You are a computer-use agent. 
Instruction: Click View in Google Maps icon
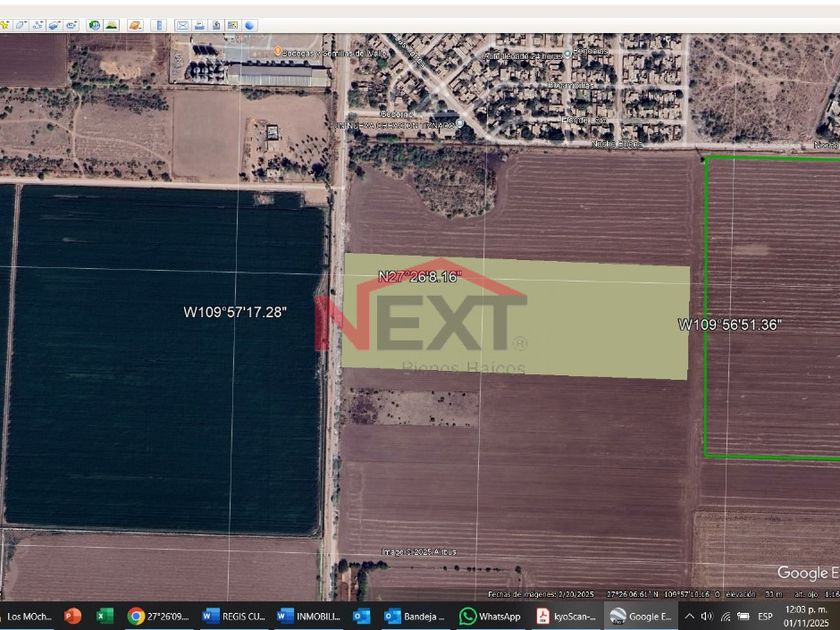tap(232, 25)
